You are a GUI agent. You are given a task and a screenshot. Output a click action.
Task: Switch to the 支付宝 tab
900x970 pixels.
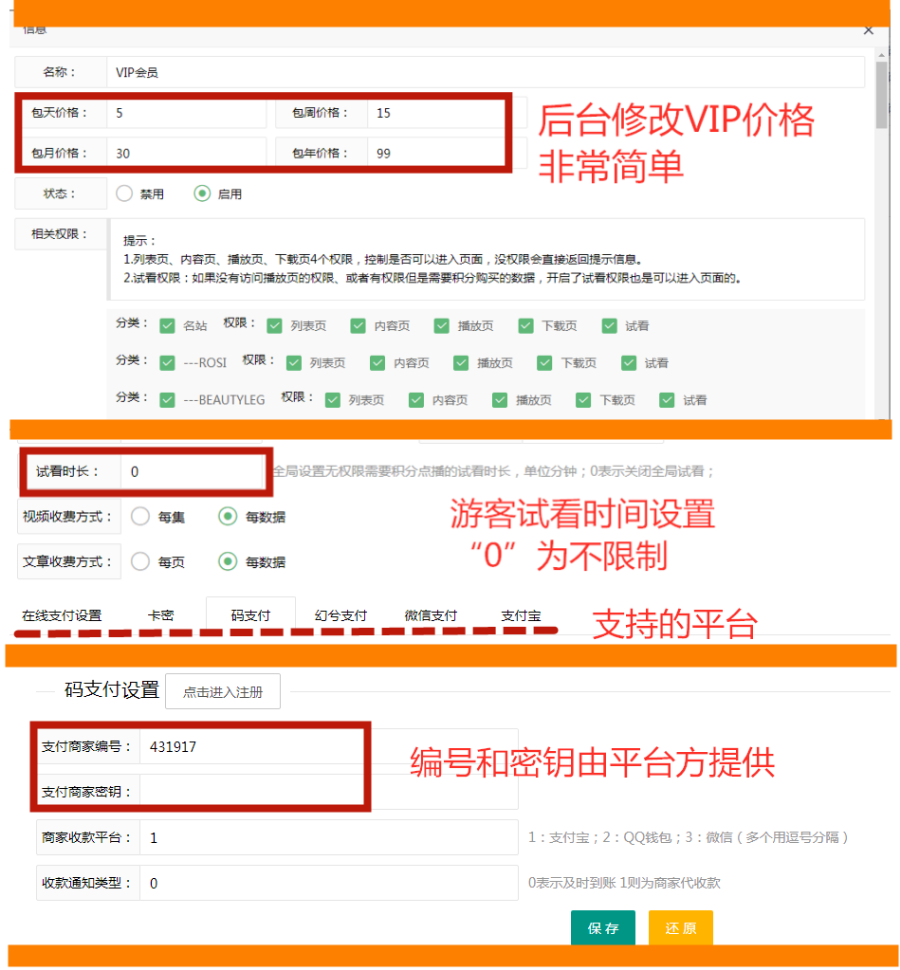click(521, 616)
